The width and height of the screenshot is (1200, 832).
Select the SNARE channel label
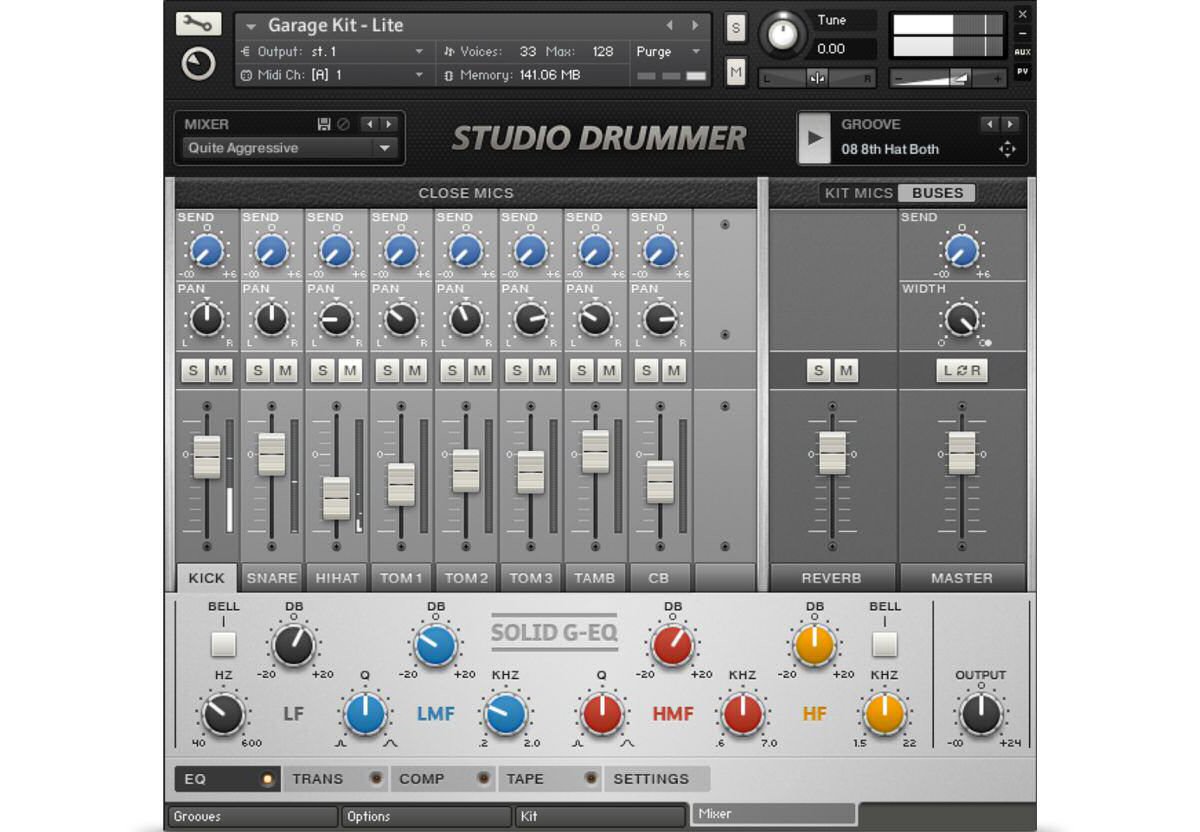(271, 577)
